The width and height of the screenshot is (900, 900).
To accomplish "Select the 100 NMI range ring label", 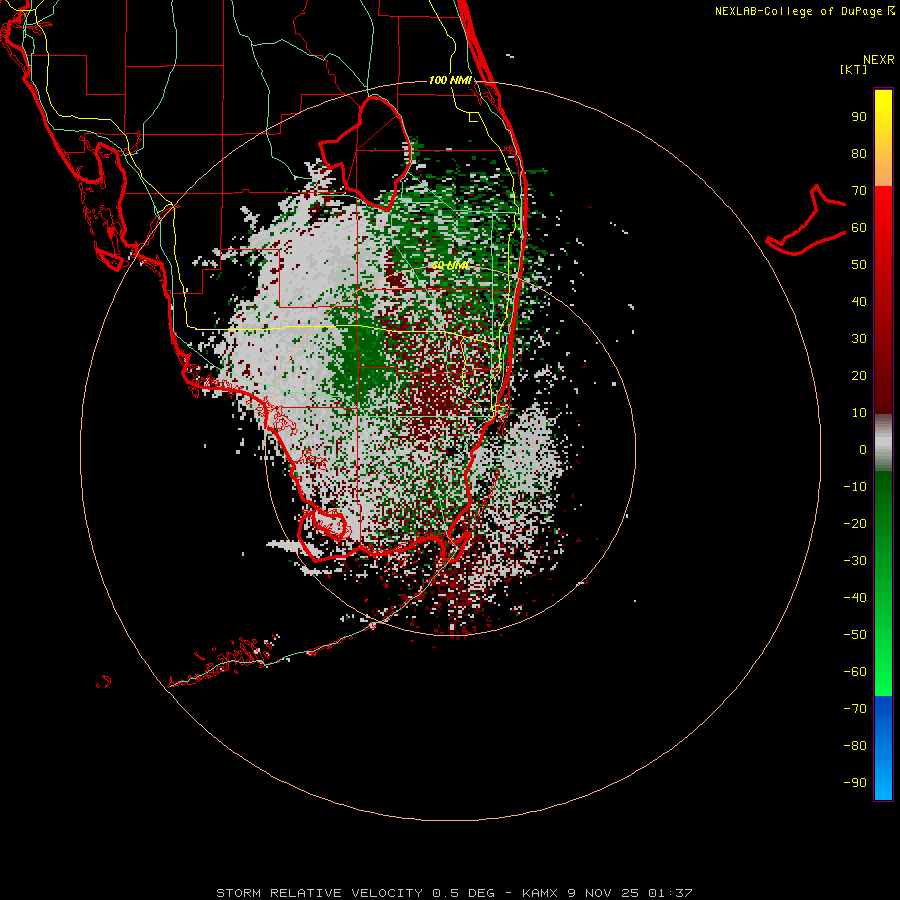I will point(450,80).
